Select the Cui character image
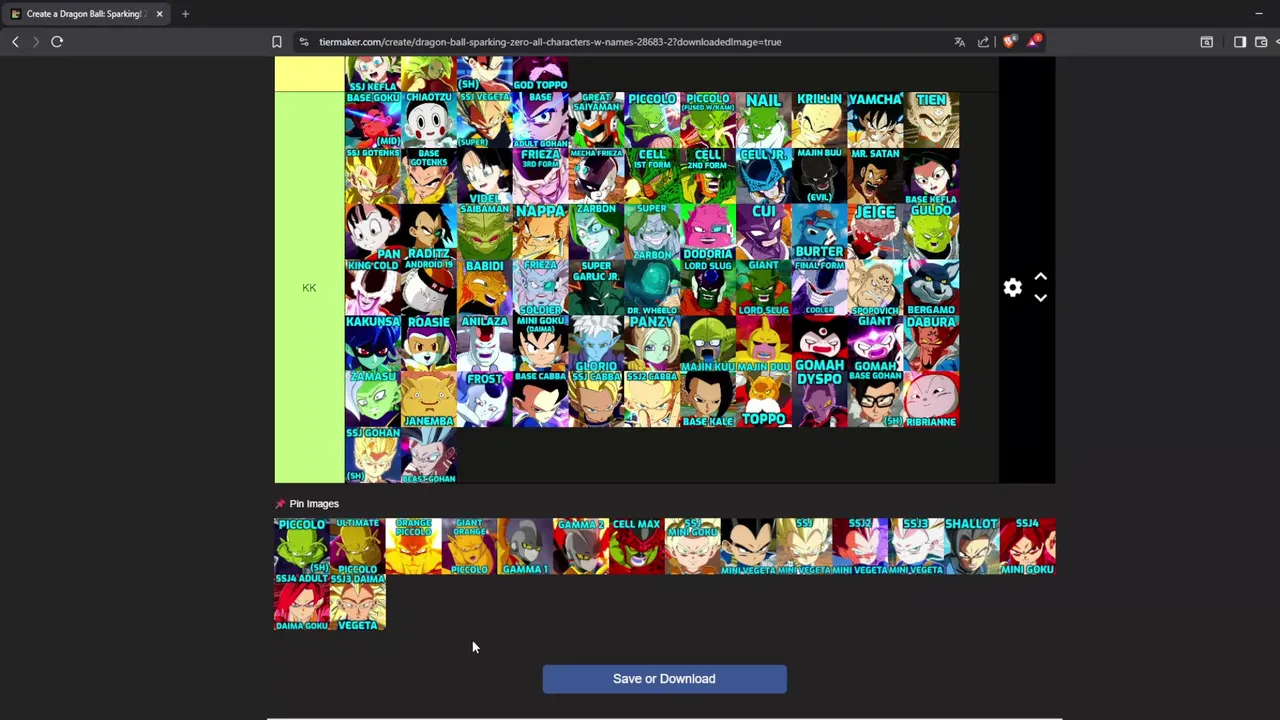The height and width of the screenshot is (720, 1280). [764, 232]
